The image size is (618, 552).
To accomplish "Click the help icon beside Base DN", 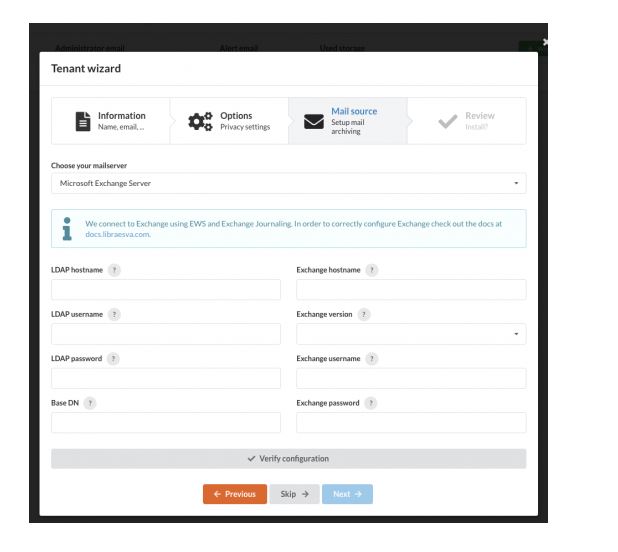I will click(x=90, y=403).
